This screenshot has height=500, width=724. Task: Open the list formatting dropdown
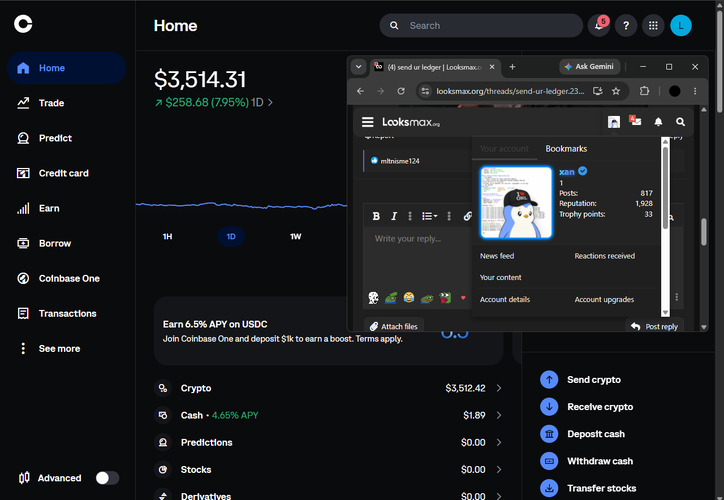(429, 216)
